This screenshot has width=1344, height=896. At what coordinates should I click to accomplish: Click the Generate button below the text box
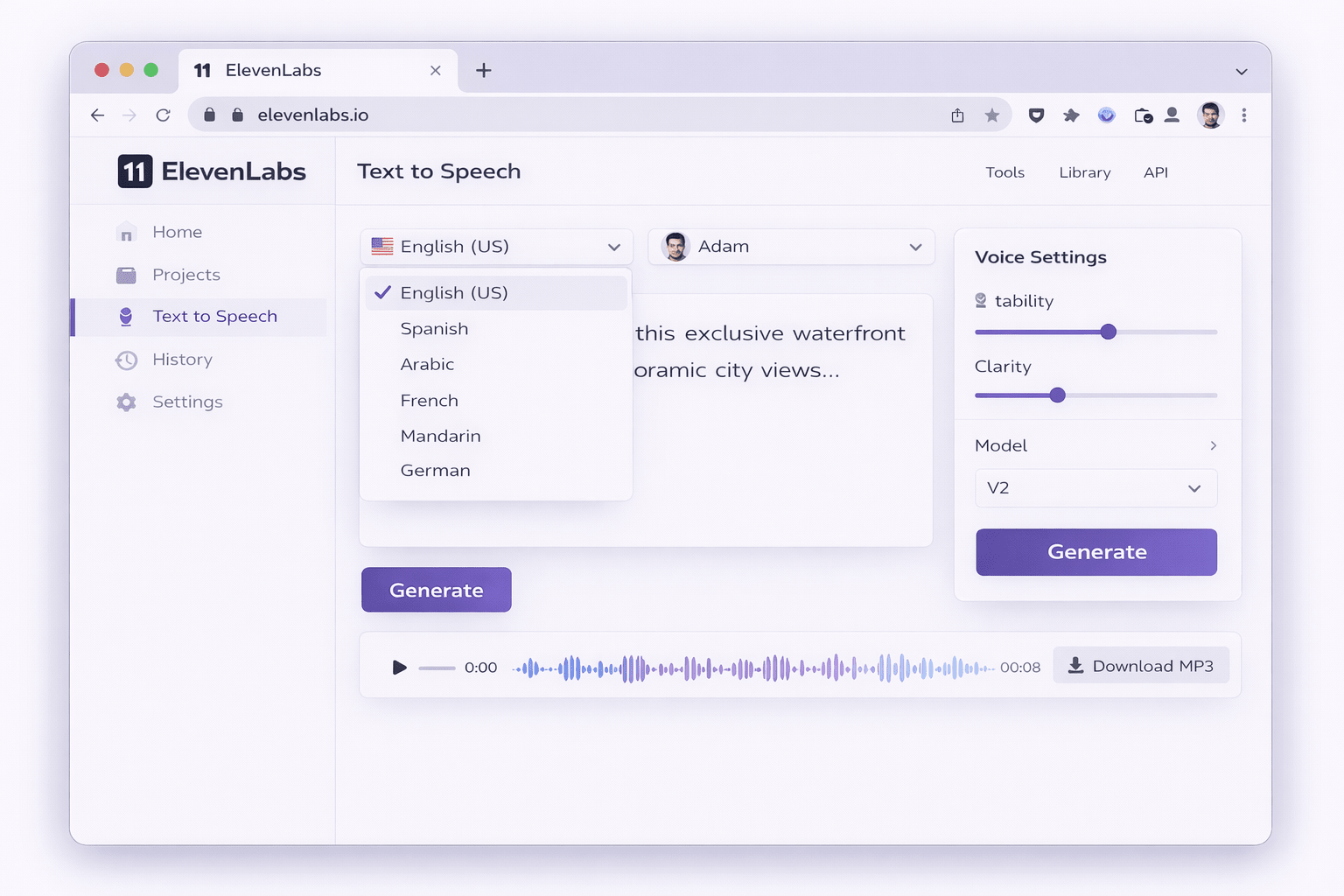[x=436, y=589]
